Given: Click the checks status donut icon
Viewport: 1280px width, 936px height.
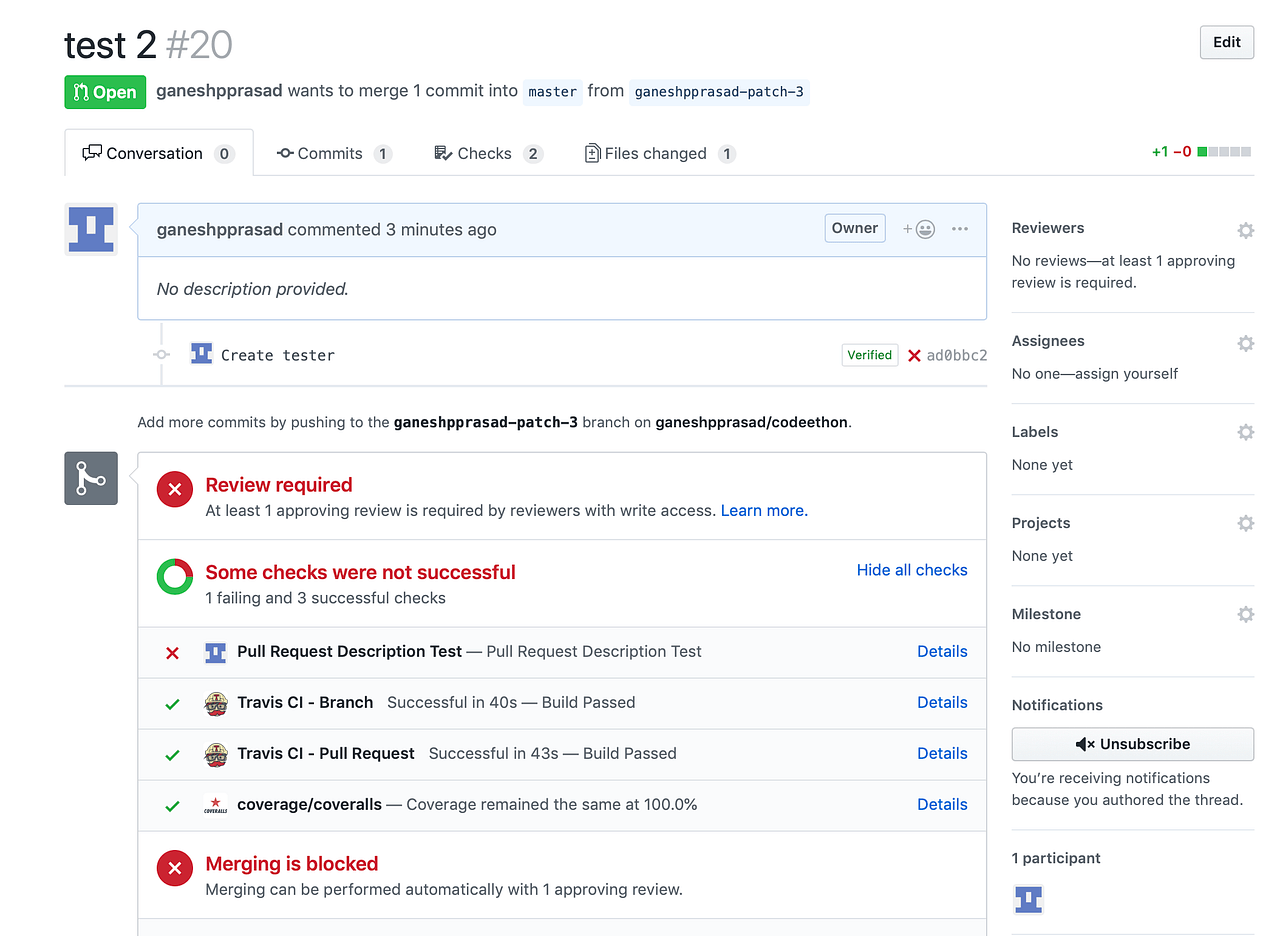Looking at the screenshot, I should pyautogui.click(x=175, y=576).
